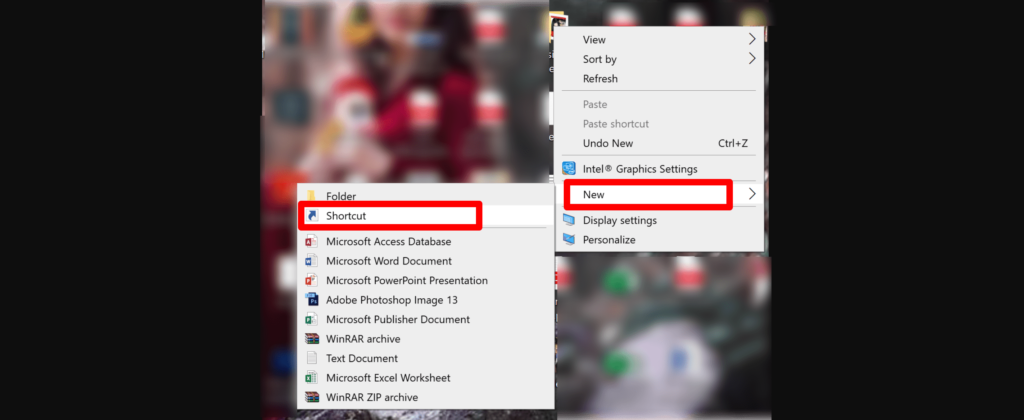Click the Ctrl+Z shortcut hint text

[732, 143]
